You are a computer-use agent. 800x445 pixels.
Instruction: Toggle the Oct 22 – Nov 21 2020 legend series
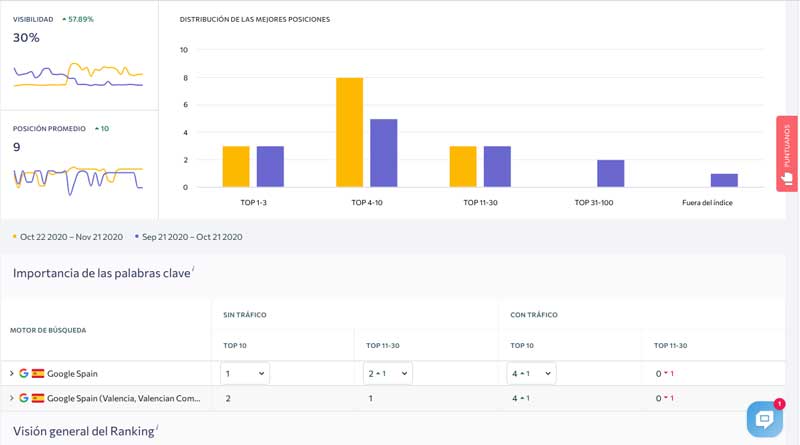point(68,237)
